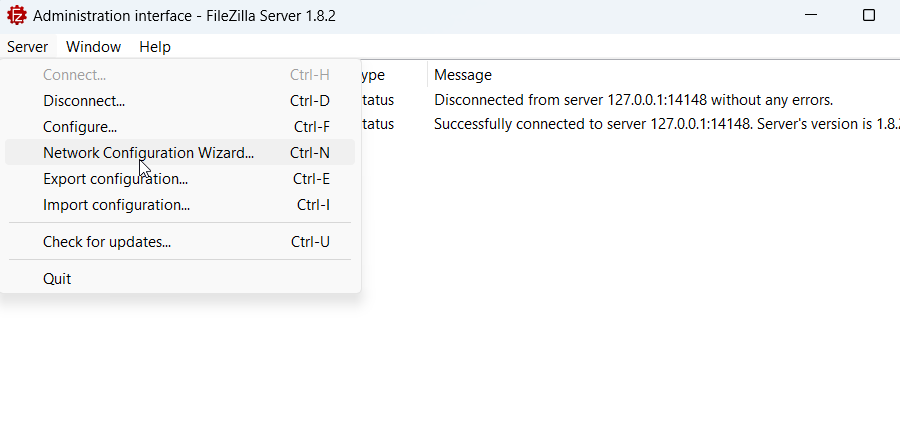Select the 'Successfully connected to server' log message
The height and width of the screenshot is (438, 900).
click(666, 124)
